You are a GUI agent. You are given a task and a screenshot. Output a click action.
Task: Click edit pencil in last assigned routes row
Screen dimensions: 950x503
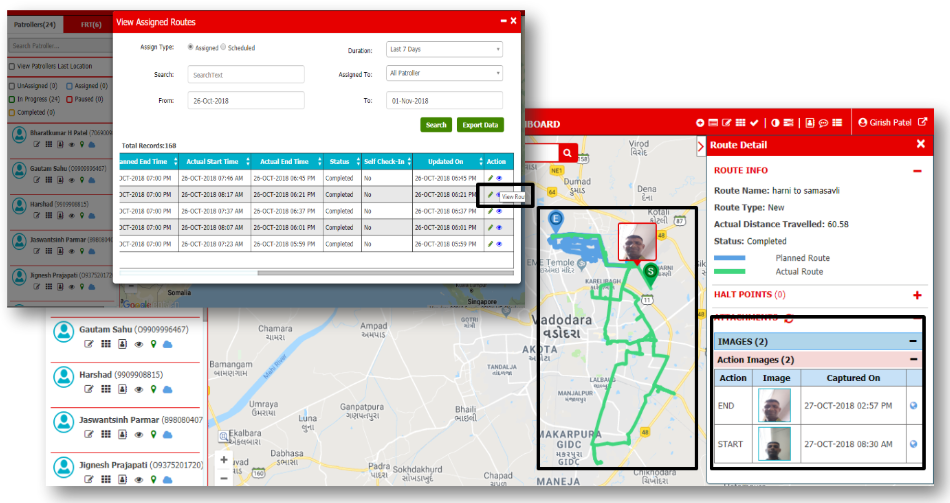tap(490, 244)
